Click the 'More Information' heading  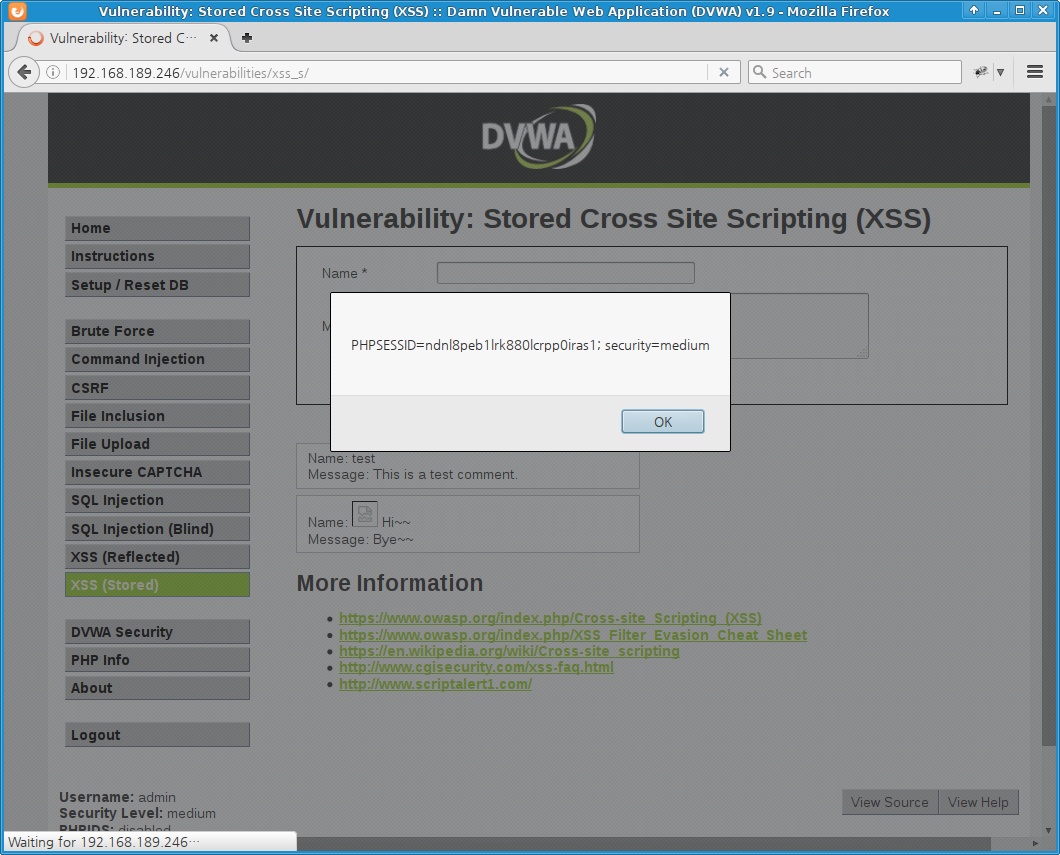[389, 583]
